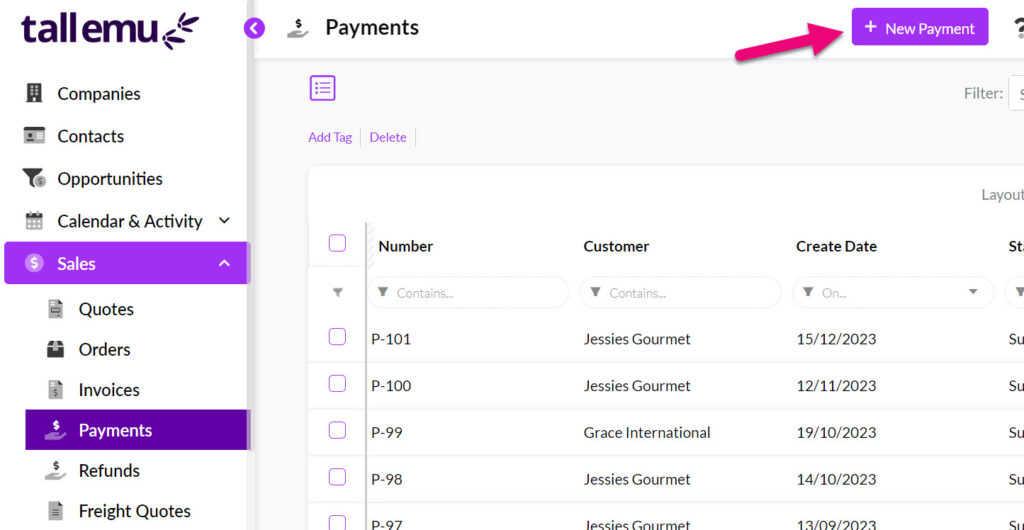Click the date 12/11/2023
Image resolution: width=1024 pixels, height=530 pixels.
coord(836,386)
